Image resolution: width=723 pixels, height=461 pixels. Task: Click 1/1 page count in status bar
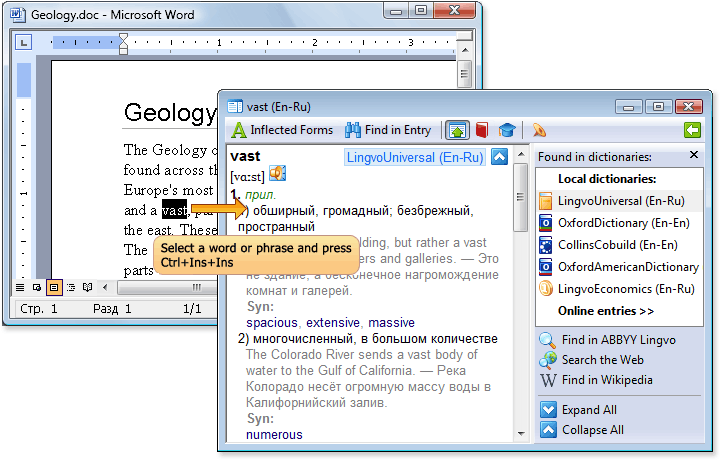click(x=192, y=308)
